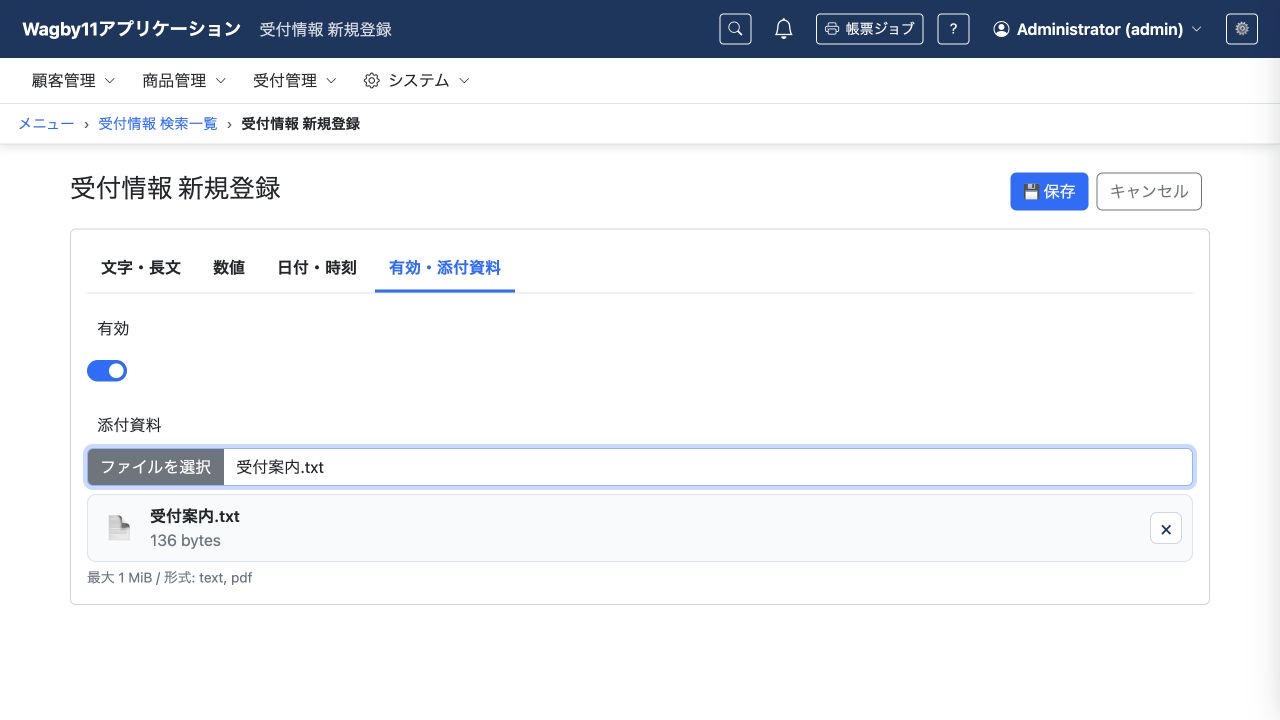Open the Administrator (admin) user dropdown

[1097, 29]
